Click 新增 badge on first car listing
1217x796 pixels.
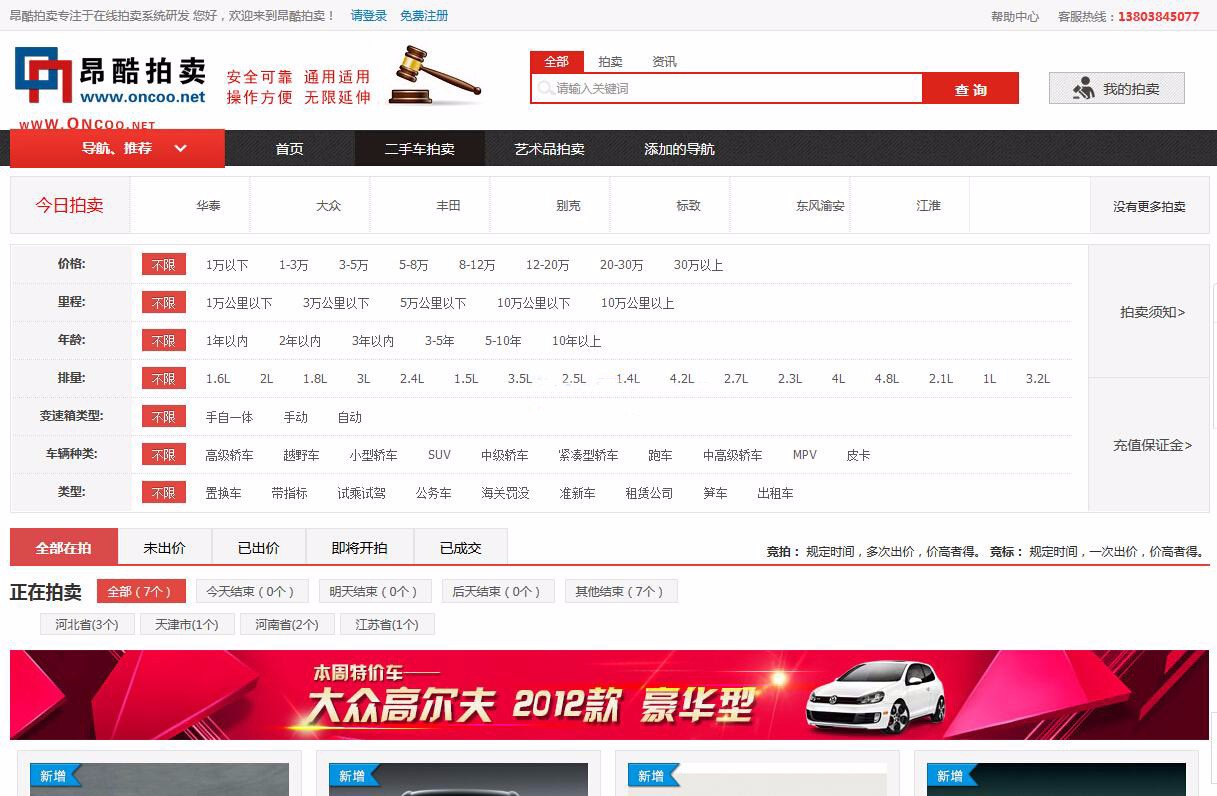pos(55,776)
